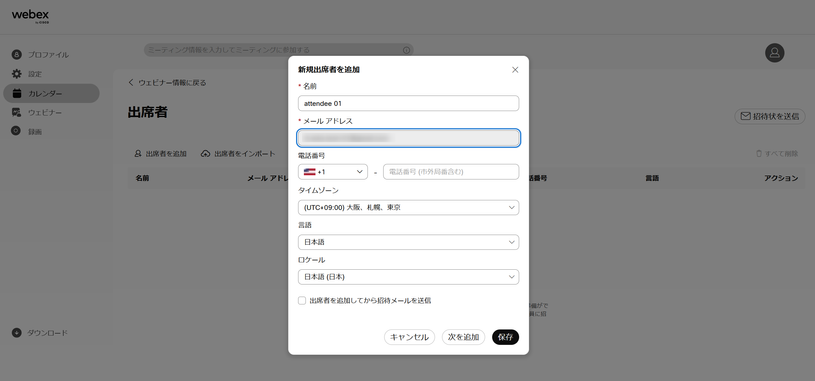Click the アクション column header
Viewport: 815px width, 381px height.
click(x=781, y=178)
